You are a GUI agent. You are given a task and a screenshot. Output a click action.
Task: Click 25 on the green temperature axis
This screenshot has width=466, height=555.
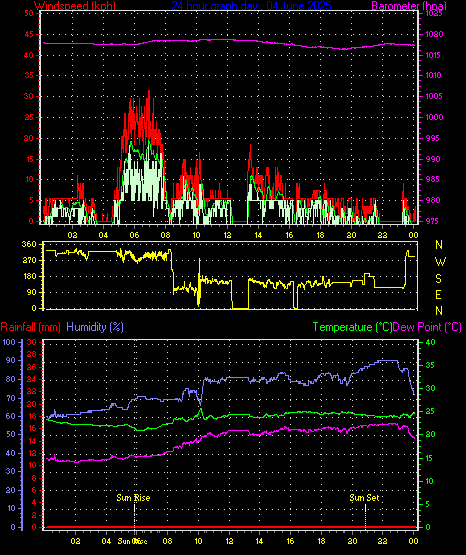tap(430, 412)
